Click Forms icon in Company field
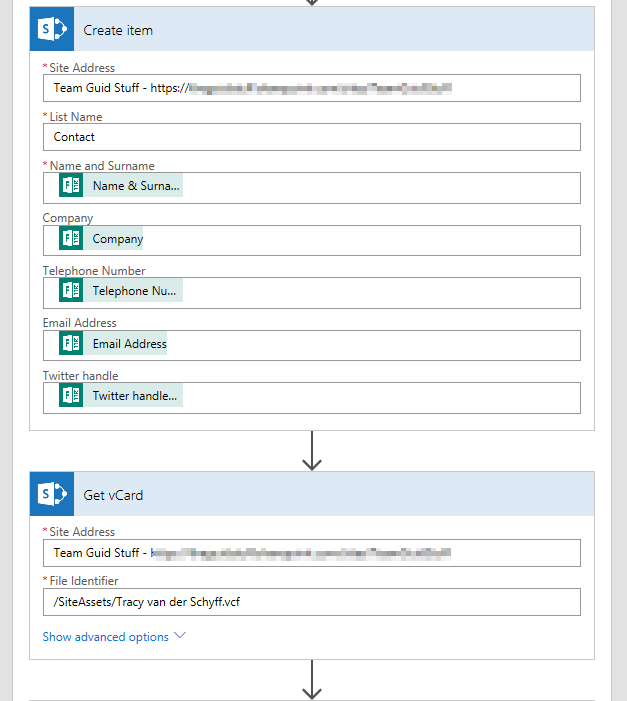The height and width of the screenshot is (701, 627). (x=71, y=239)
